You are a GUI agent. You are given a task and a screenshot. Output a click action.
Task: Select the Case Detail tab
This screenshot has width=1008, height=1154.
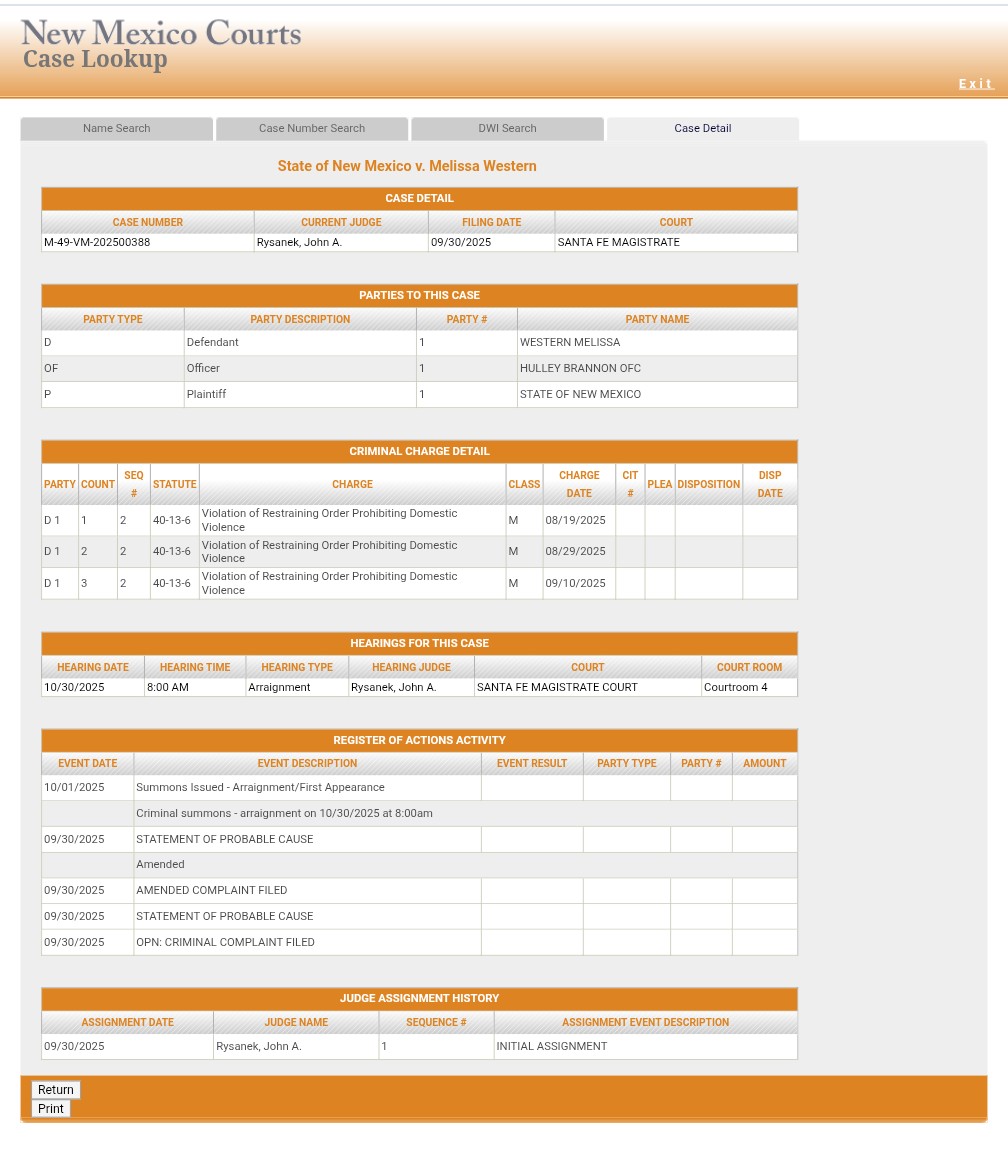tap(702, 128)
